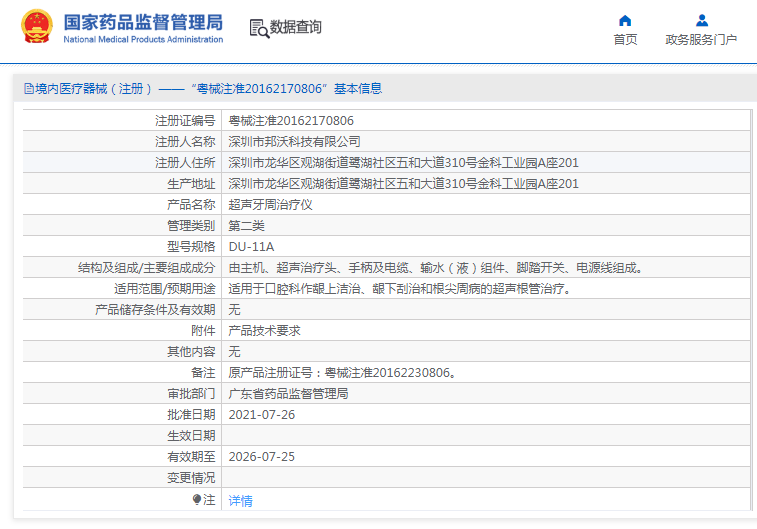Click the 首页 home icon
Image resolution: width=757 pixels, height=529 pixels.
tap(625, 20)
